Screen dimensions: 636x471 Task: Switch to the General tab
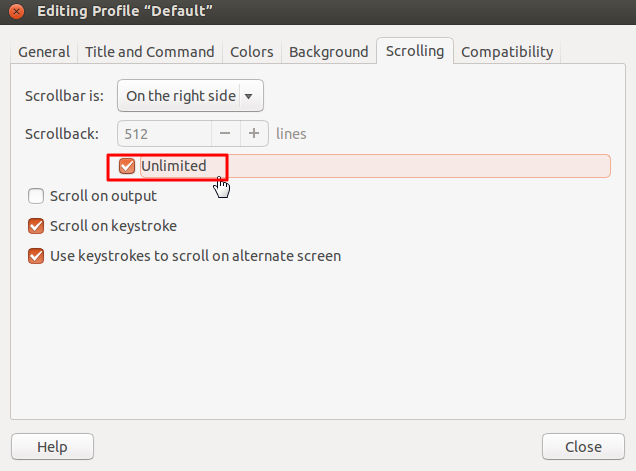point(44,52)
